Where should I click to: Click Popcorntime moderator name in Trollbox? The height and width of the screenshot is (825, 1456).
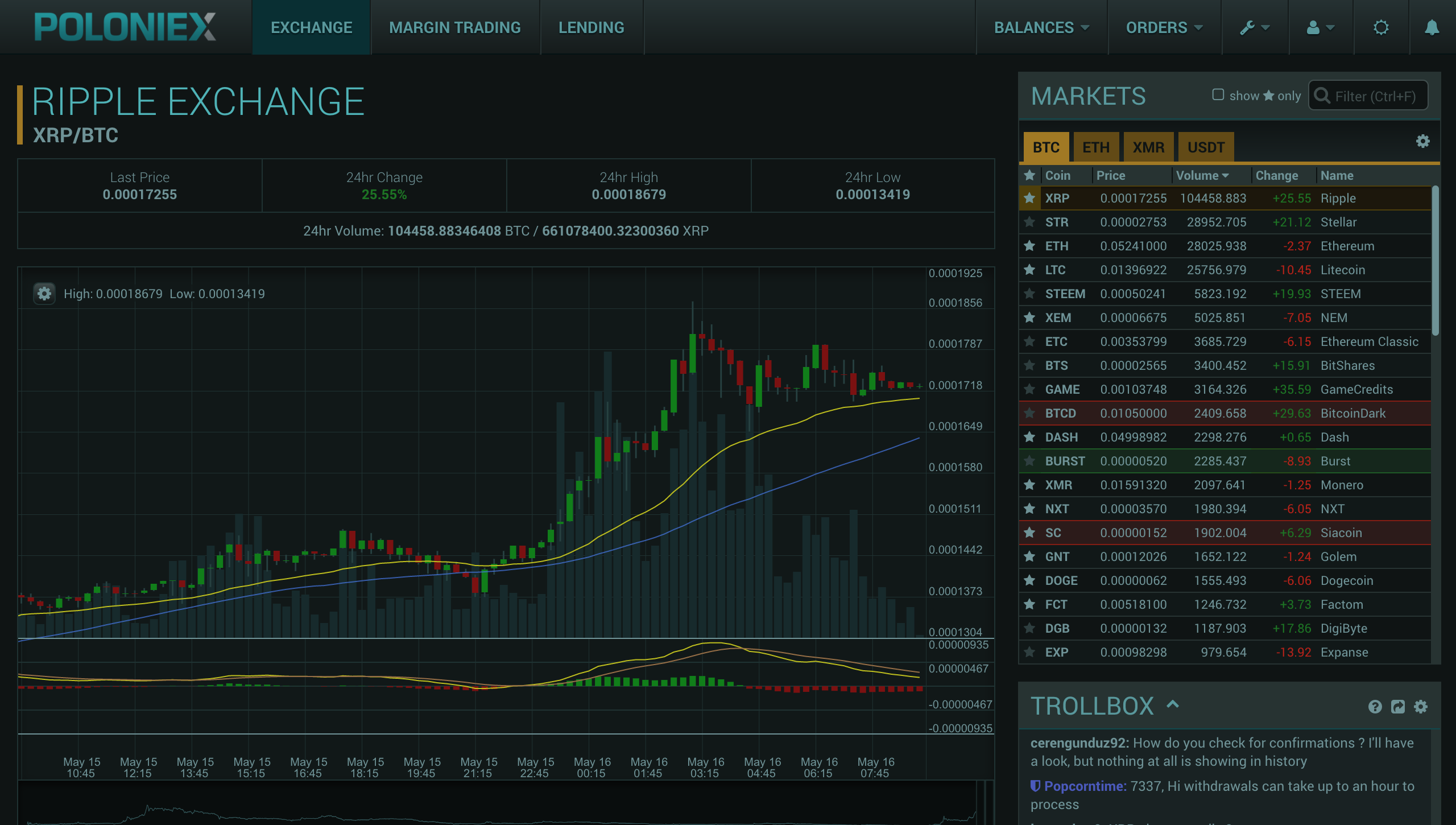pyautogui.click(x=1085, y=786)
